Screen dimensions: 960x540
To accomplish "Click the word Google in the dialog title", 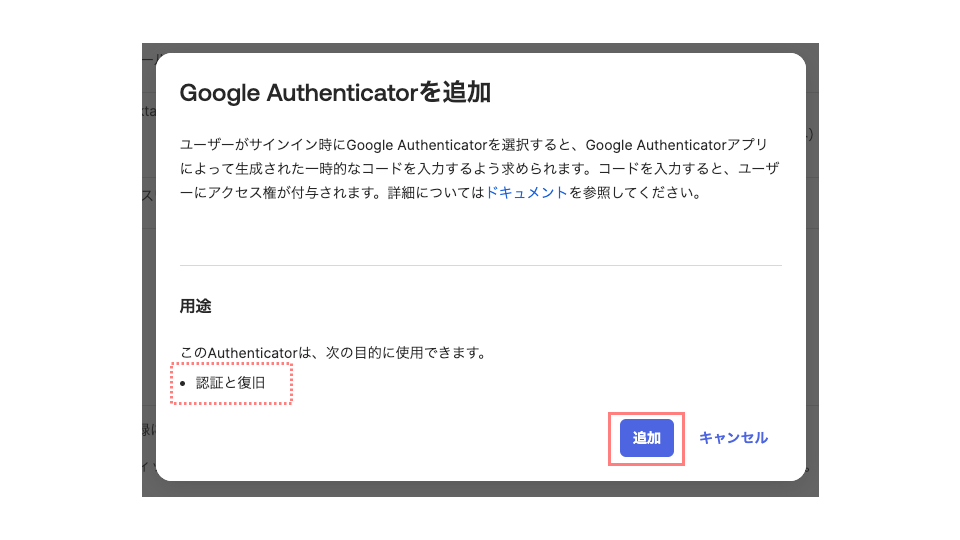I will coord(218,93).
